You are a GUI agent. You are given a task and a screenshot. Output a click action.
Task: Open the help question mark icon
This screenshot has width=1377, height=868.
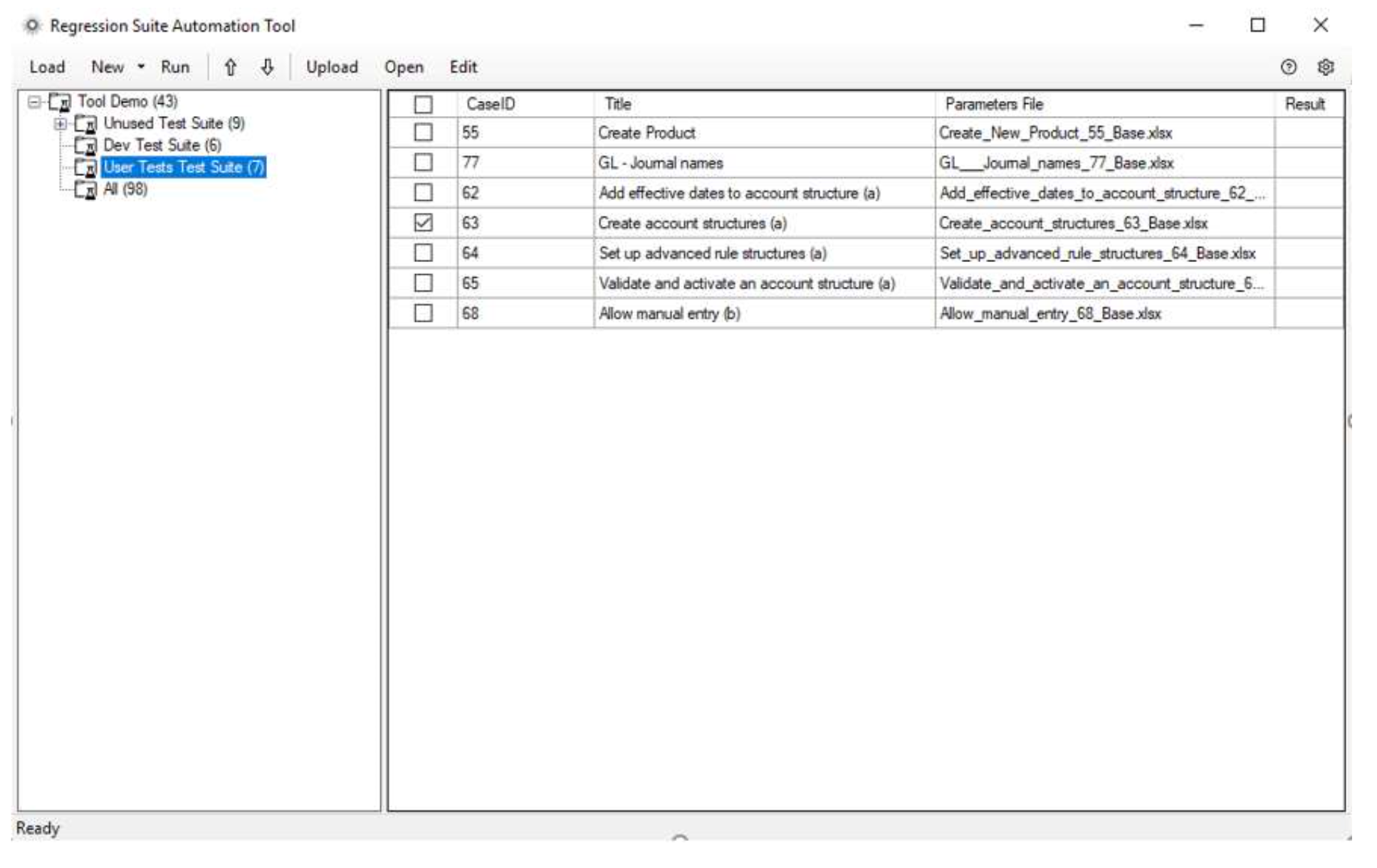coord(1288,67)
